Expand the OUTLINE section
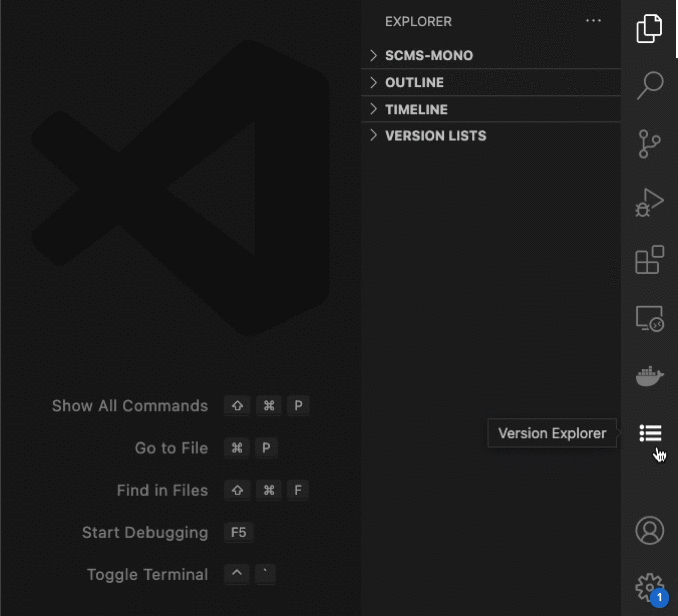Screen dimensions: 678x616 pos(491,82)
